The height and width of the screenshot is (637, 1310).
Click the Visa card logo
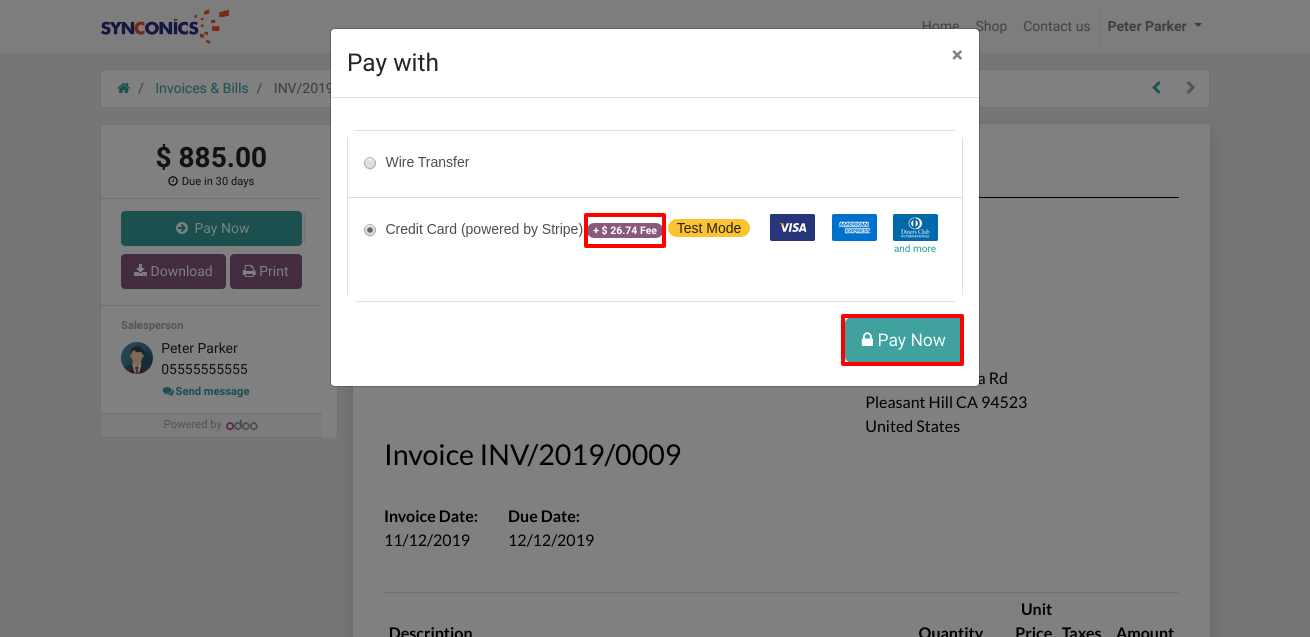792,227
